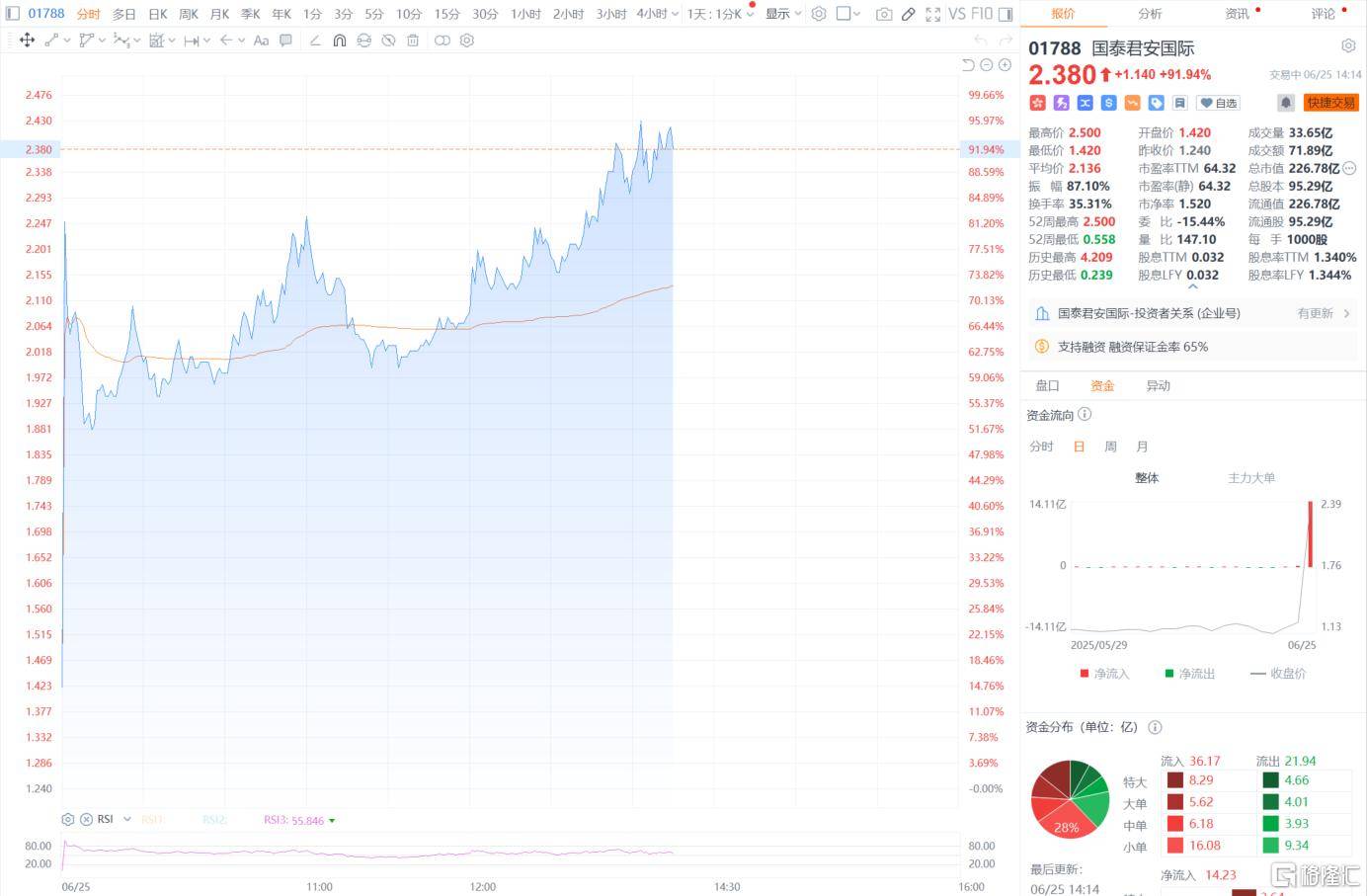This screenshot has height=896, width=1367.
Task: Click the fund distribution pie chart
Action: 1070,798
